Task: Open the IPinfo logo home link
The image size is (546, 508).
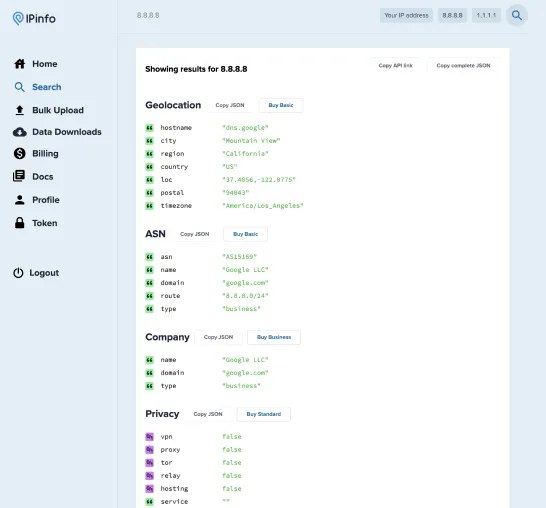Action: [34, 18]
